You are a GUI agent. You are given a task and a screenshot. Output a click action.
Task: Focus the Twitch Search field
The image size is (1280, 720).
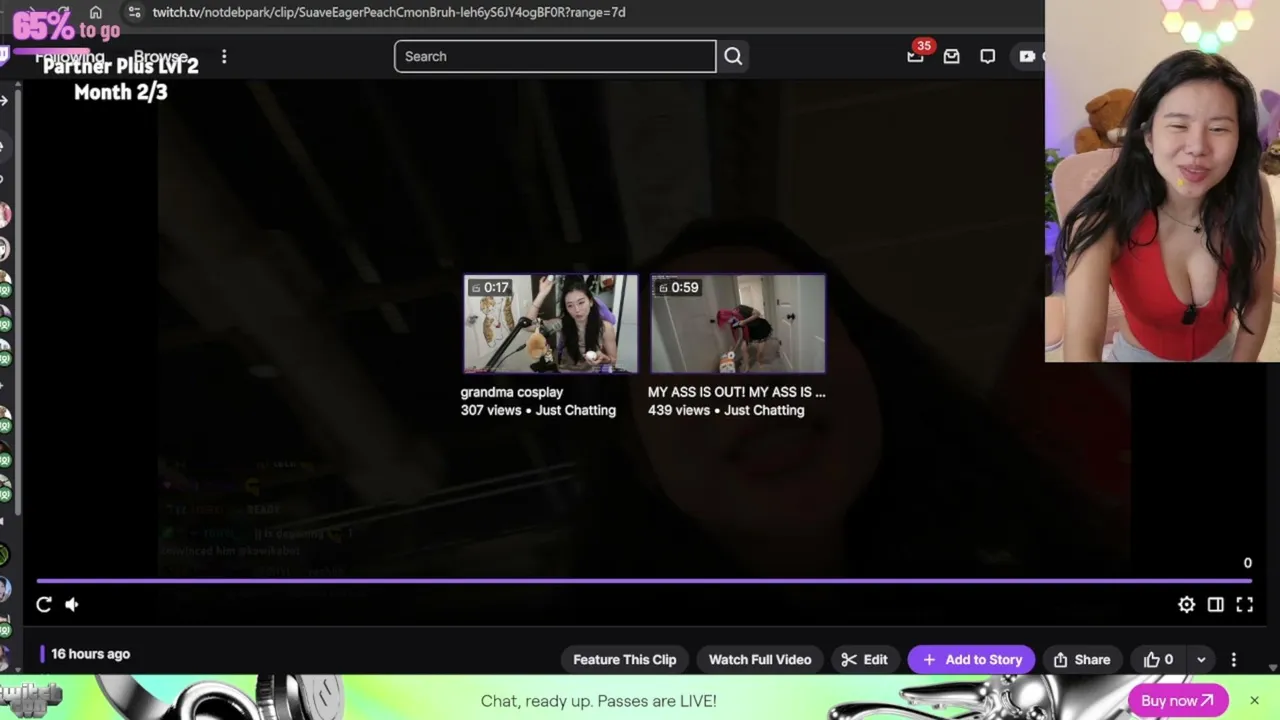pos(555,56)
